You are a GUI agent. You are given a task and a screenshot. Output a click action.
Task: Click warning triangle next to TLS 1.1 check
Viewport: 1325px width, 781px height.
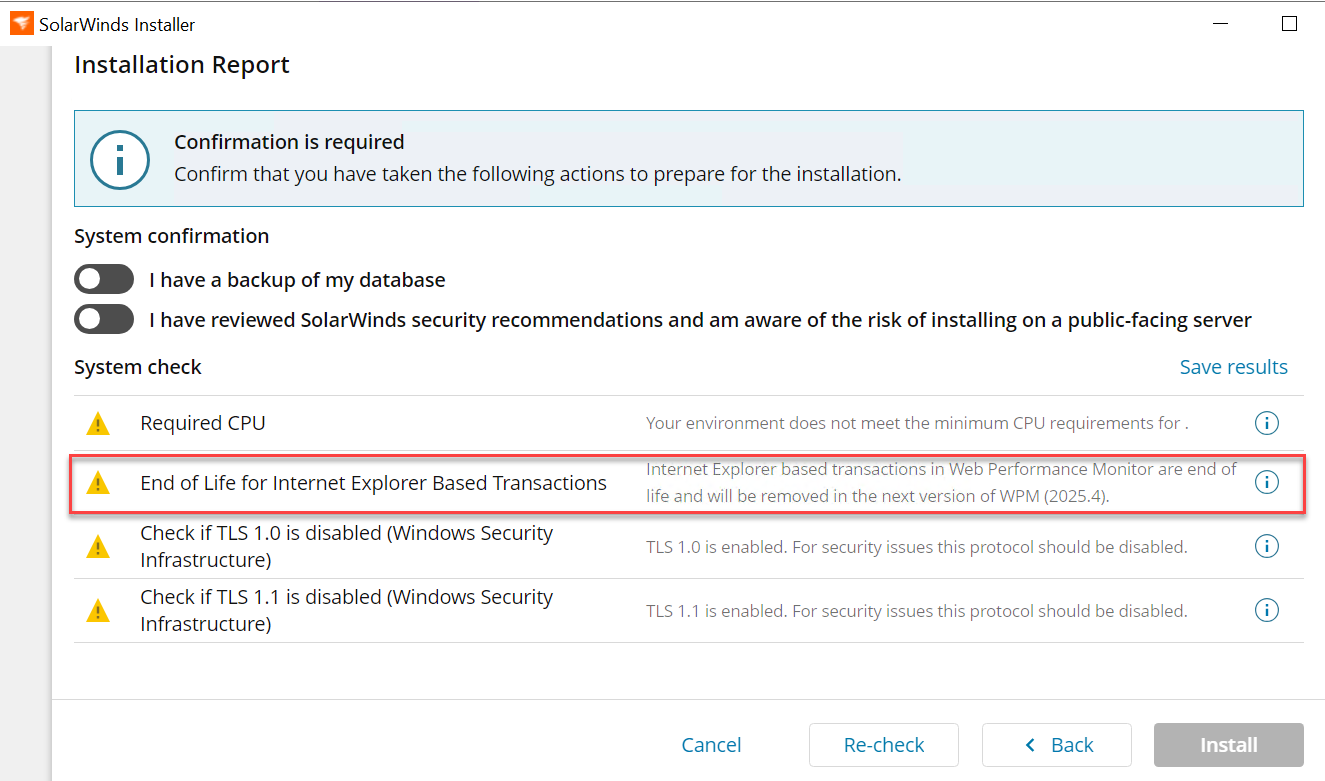pos(98,611)
